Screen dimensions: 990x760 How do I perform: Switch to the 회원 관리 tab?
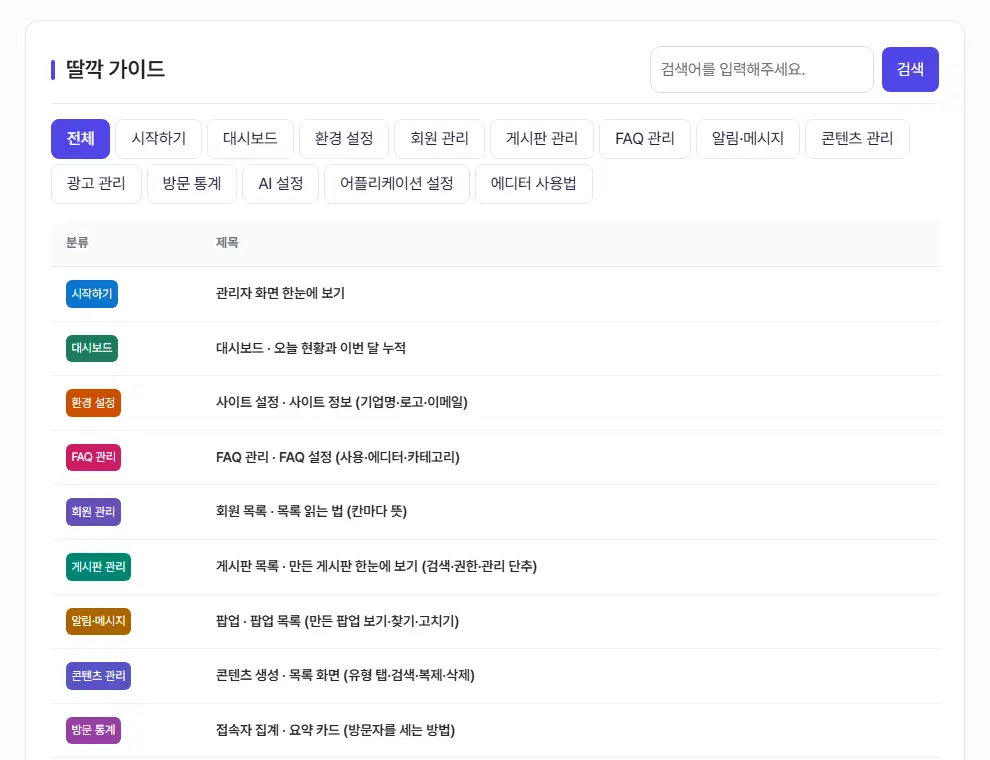click(439, 139)
